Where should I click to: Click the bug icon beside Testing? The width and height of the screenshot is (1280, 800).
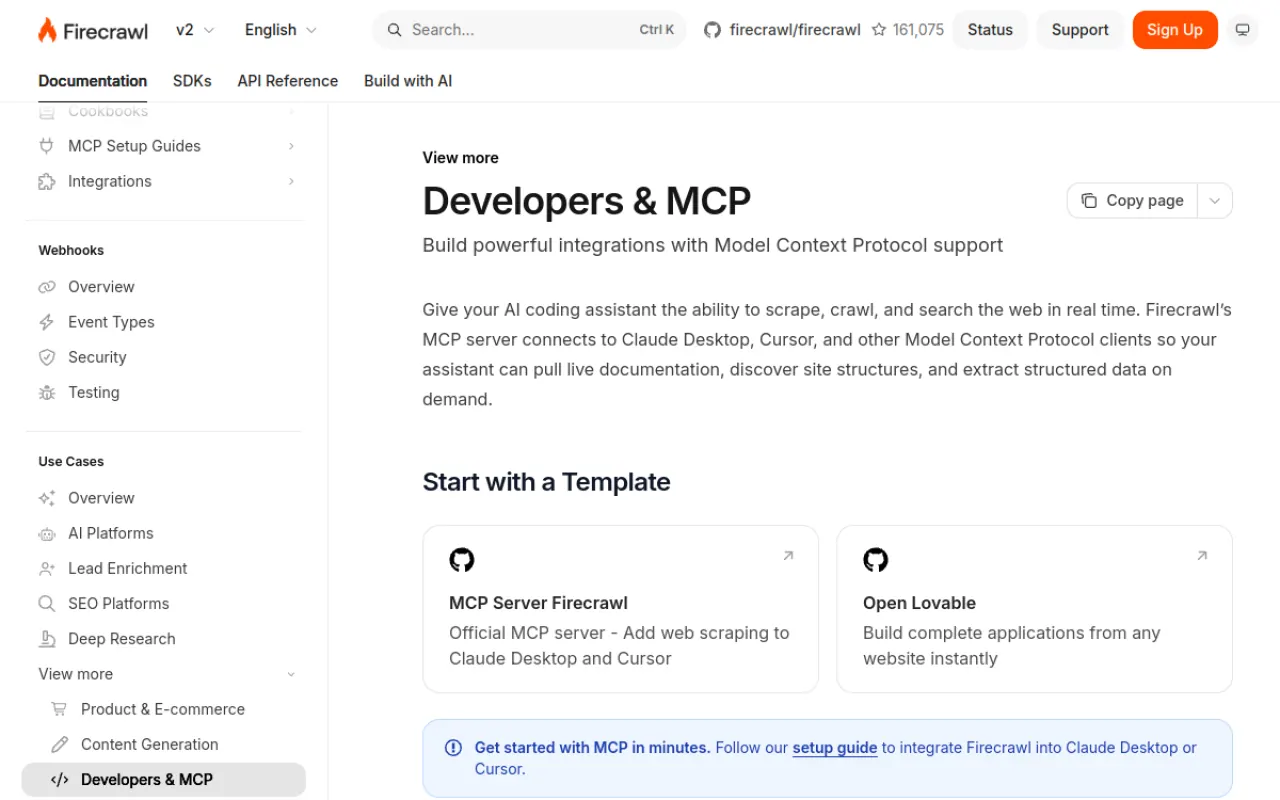(x=46, y=393)
